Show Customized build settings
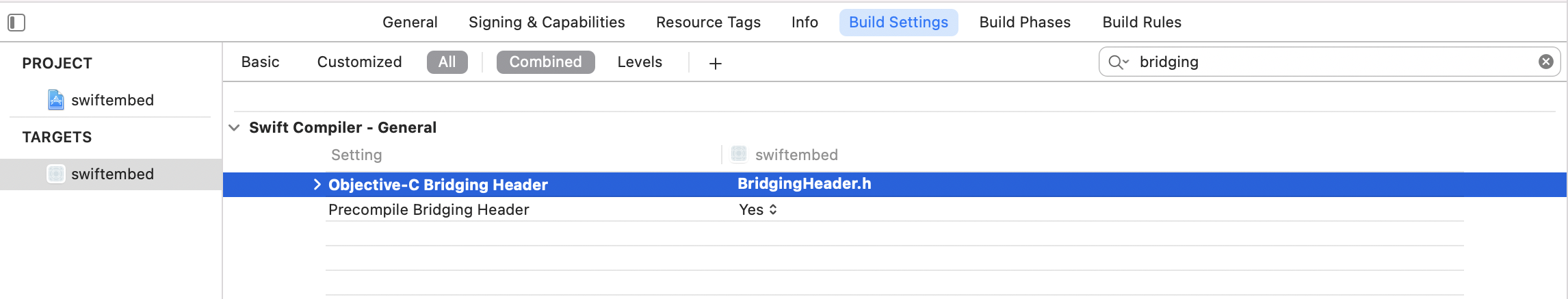 click(x=359, y=62)
